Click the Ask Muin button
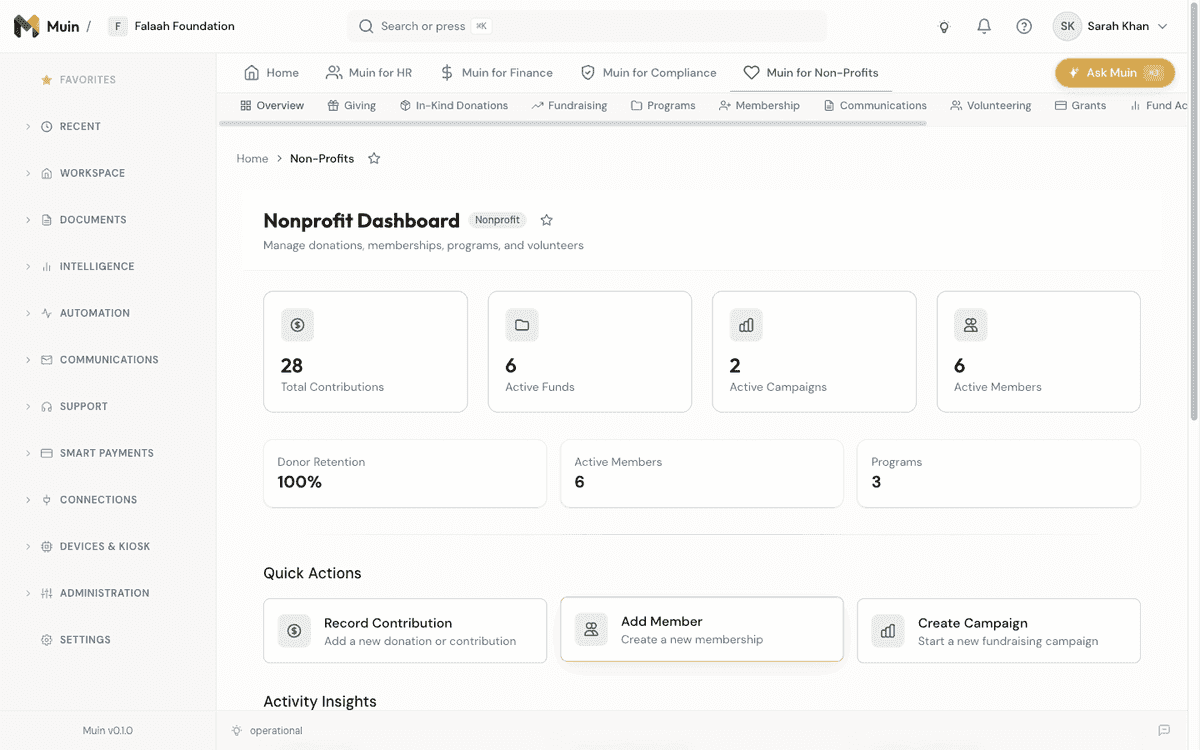Image resolution: width=1200 pixels, height=750 pixels. [x=1115, y=73]
